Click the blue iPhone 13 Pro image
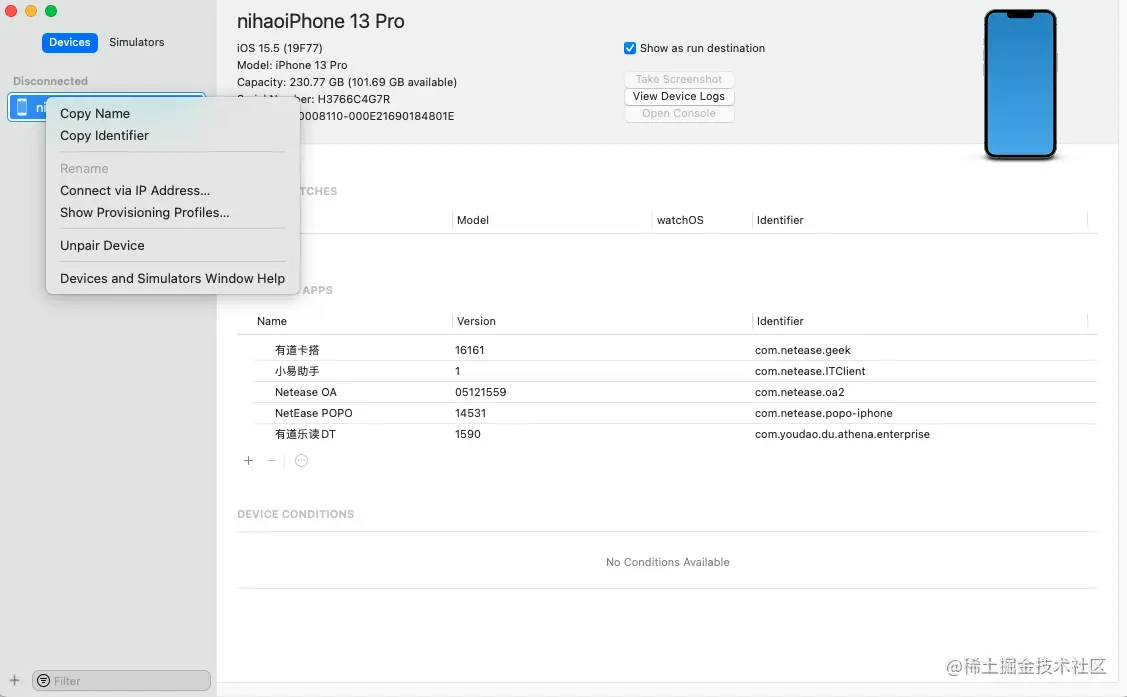The height and width of the screenshot is (697, 1127). (1020, 84)
